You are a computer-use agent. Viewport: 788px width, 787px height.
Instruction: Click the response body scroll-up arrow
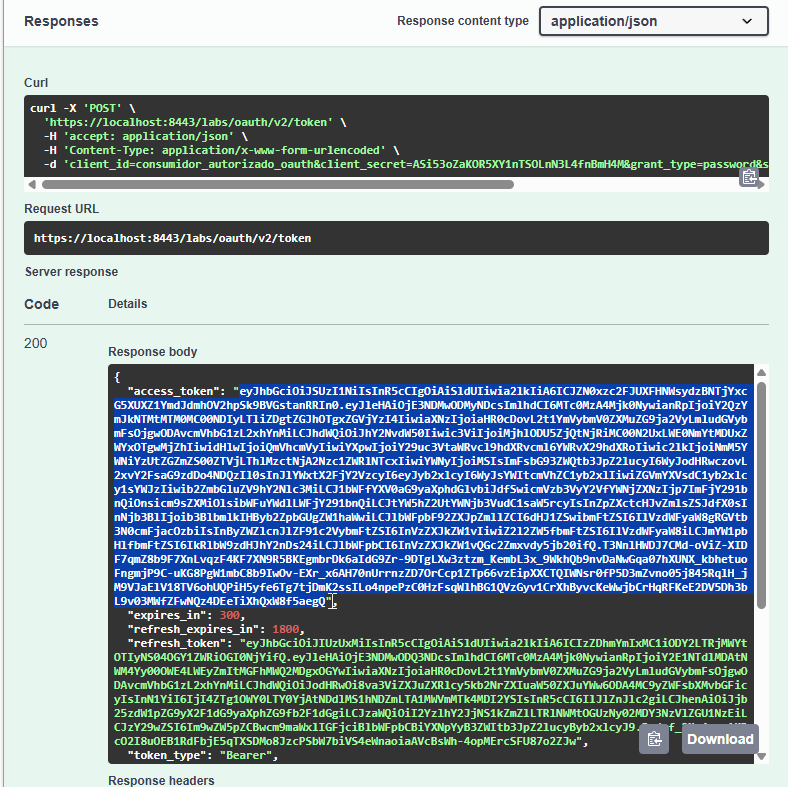761,373
